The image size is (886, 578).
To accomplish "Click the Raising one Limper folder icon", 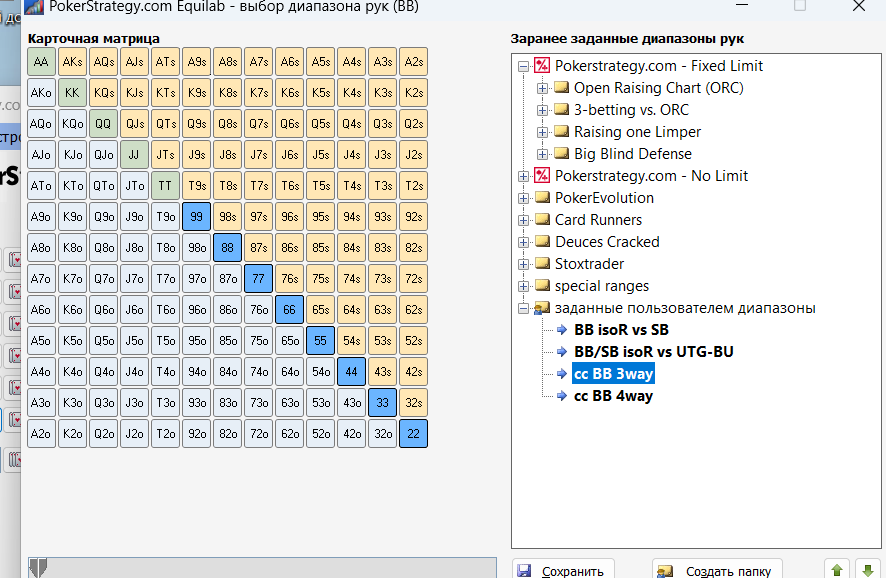I will pyautogui.click(x=561, y=132).
